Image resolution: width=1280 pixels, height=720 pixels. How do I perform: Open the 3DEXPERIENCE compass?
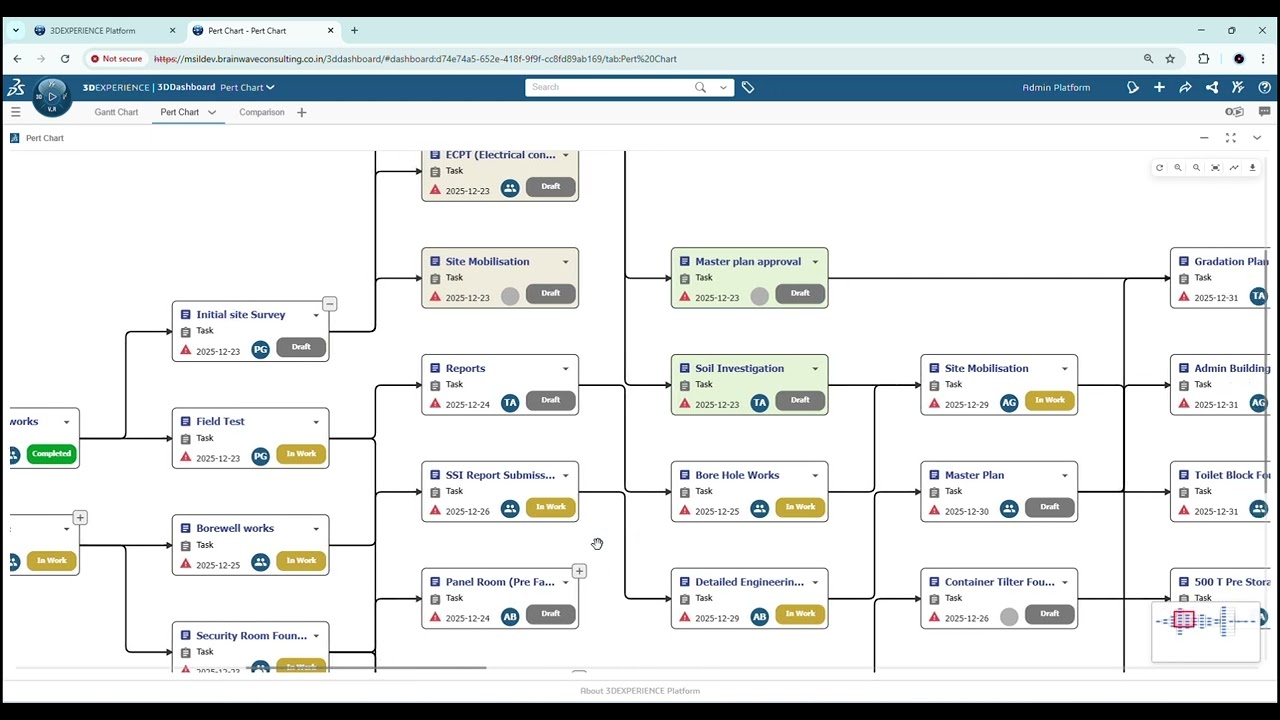click(x=52, y=96)
